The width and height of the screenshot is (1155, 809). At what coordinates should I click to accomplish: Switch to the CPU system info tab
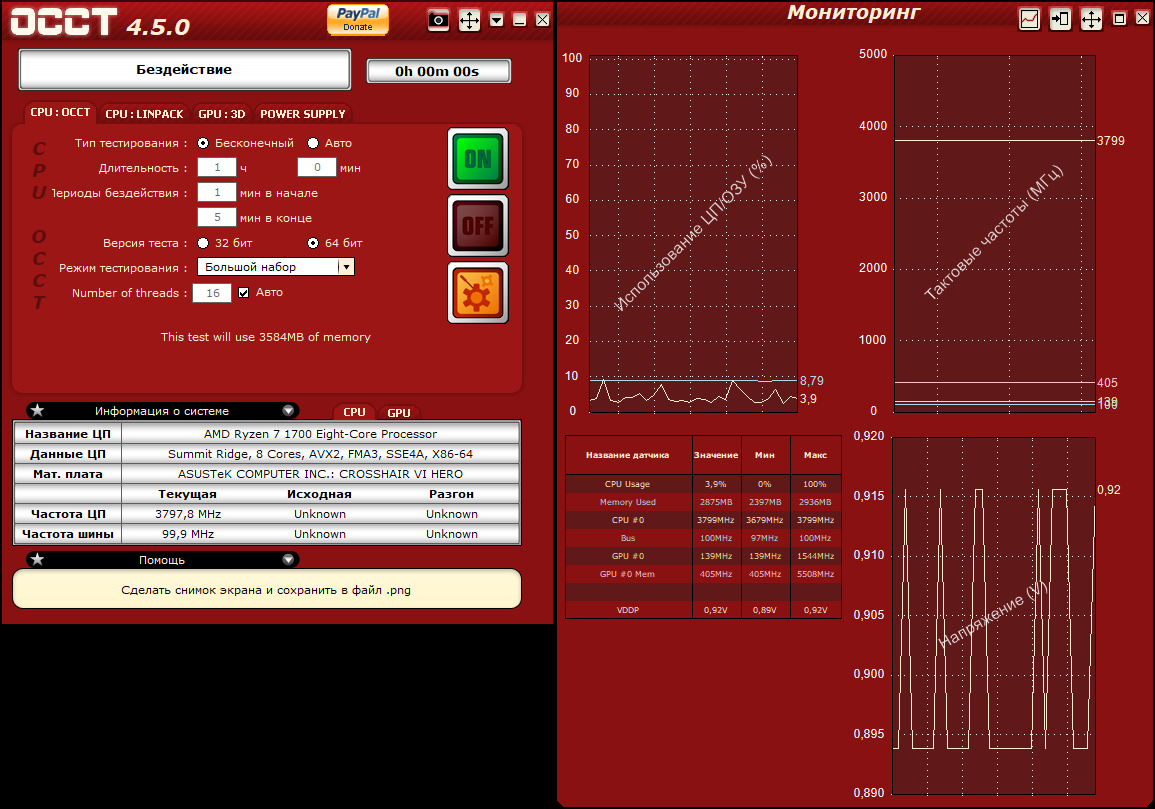coord(354,412)
